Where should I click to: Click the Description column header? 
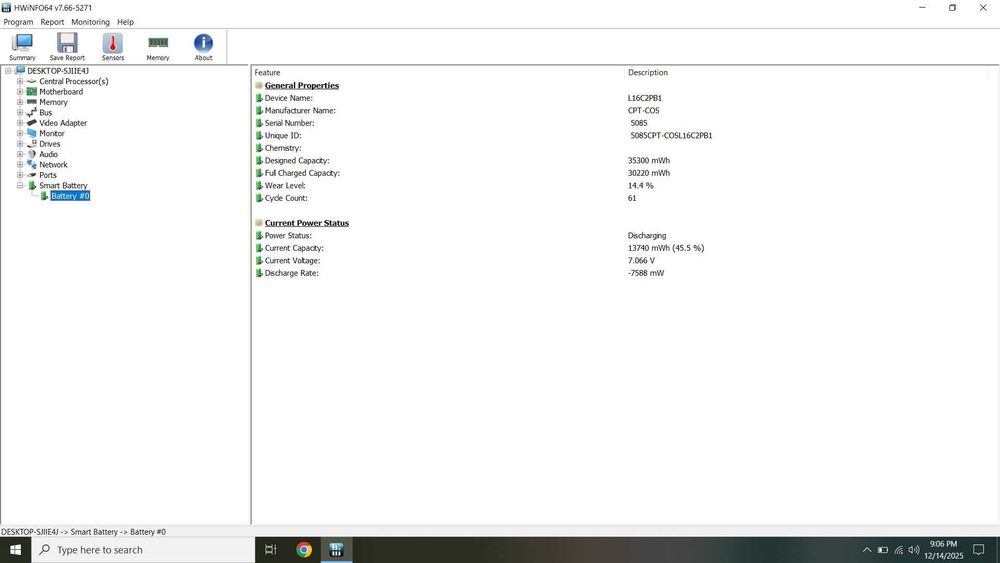click(648, 73)
